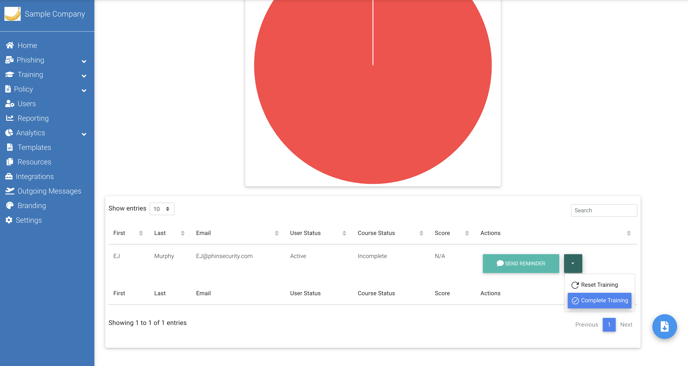This screenshot has height=366, width=688.
Task: Open the Show entries count dropdown
Action: coord(162,209)
